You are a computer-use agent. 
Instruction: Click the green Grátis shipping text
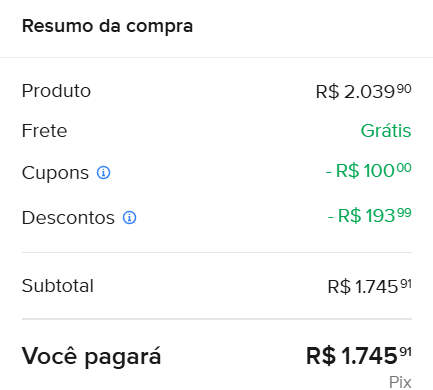tap(386, 130)
